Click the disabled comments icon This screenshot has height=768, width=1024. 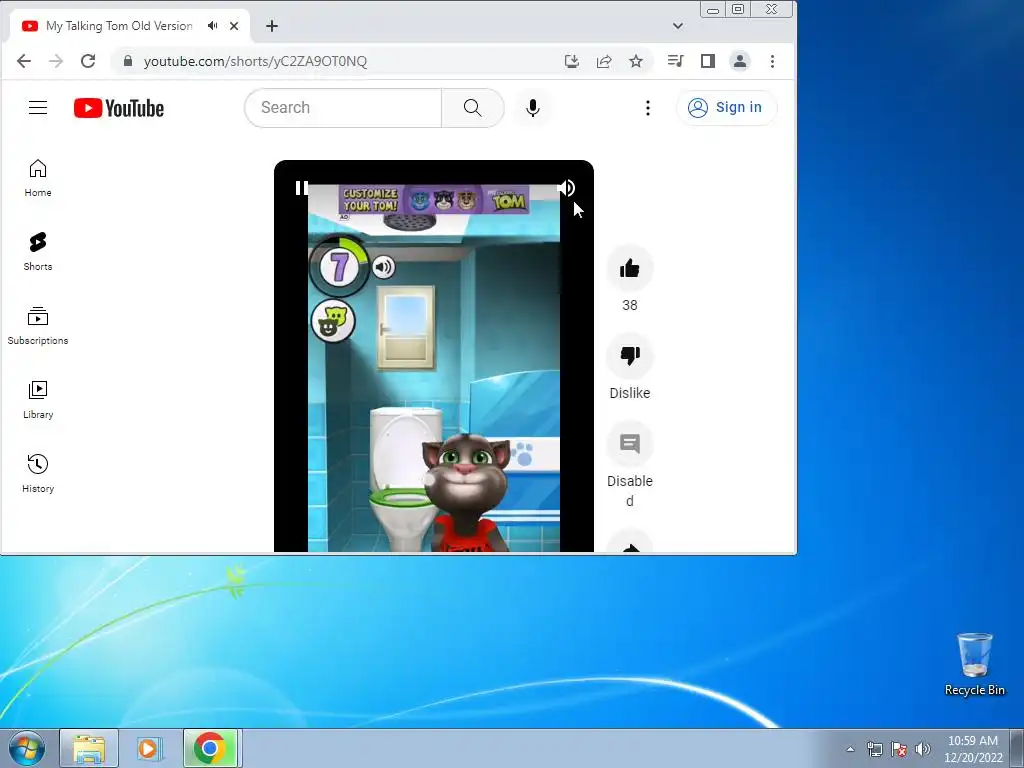point(630,444)
